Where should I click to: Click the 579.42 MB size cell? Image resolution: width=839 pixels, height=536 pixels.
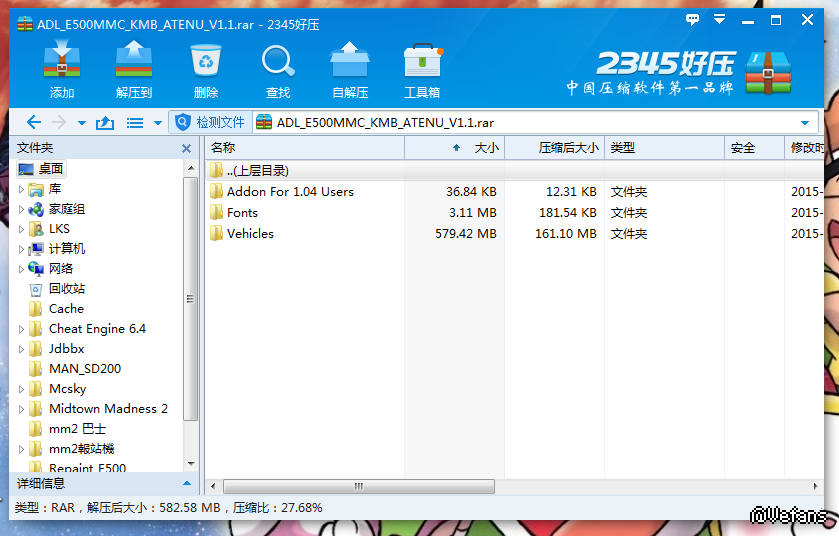pos(466,234)
